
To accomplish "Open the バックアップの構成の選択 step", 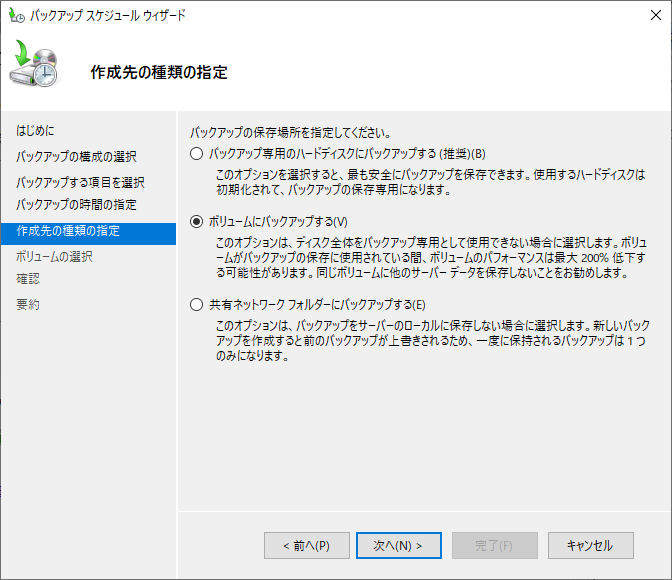I will point(76,157).
